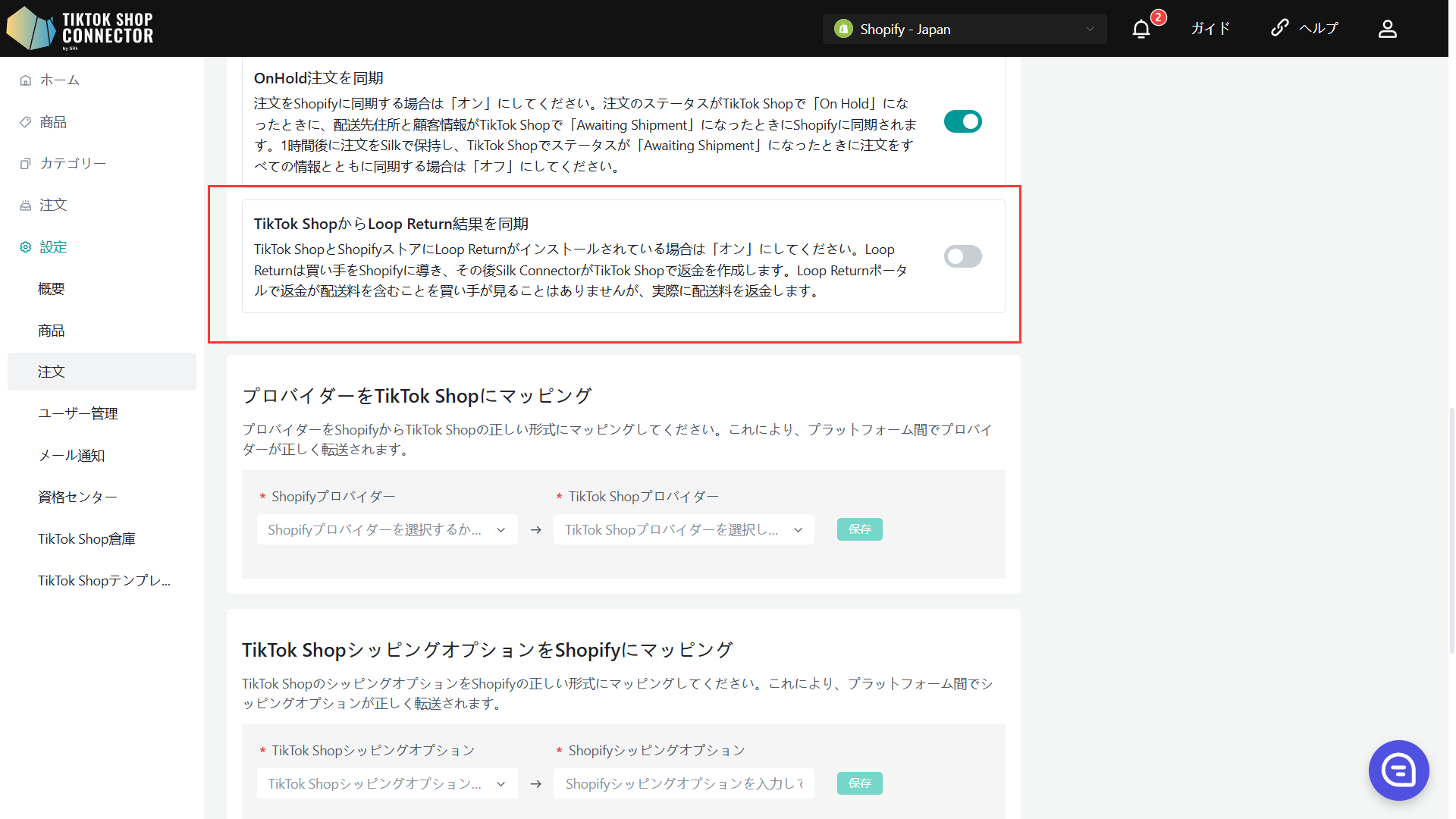
Task: Click the Shopifyシッピングオプション input field
Action: point(684,783)
